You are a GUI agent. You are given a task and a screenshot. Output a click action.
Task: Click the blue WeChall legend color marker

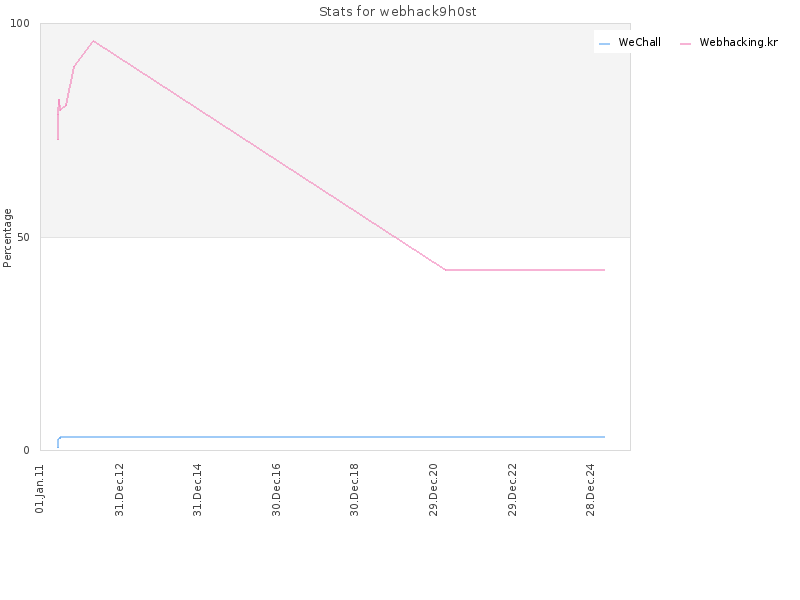604,44
